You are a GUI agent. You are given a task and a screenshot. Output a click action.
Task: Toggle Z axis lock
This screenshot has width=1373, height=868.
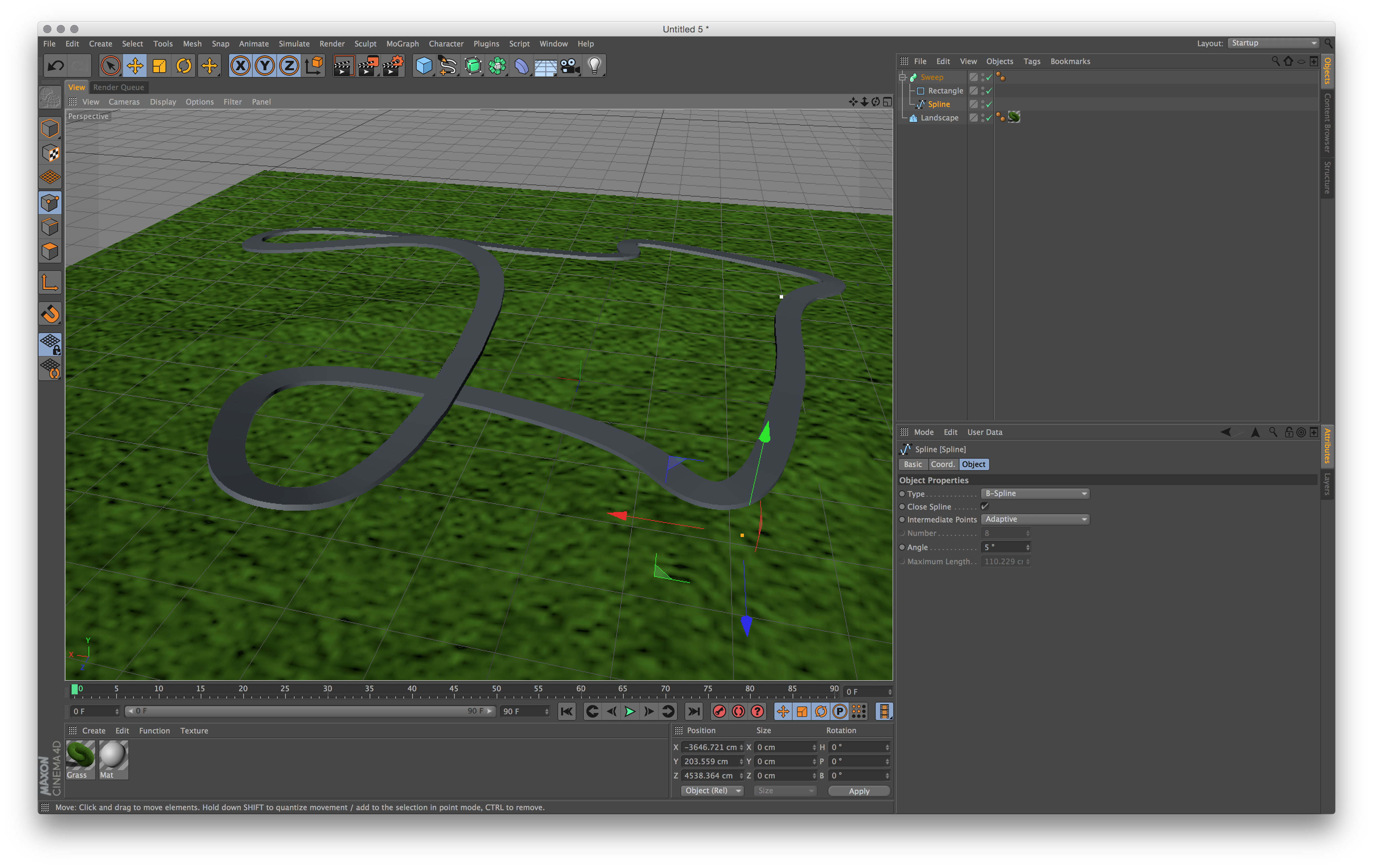pos(290,66)
